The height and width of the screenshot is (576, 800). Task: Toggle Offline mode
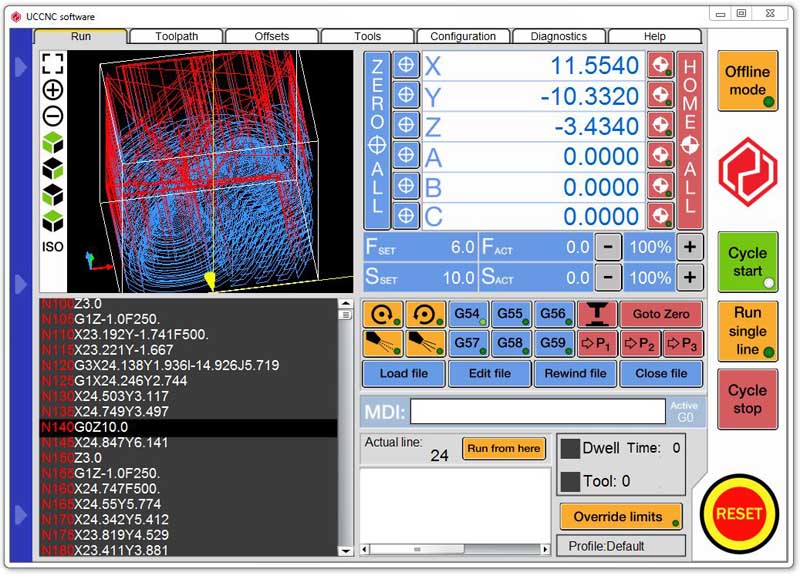747,81
